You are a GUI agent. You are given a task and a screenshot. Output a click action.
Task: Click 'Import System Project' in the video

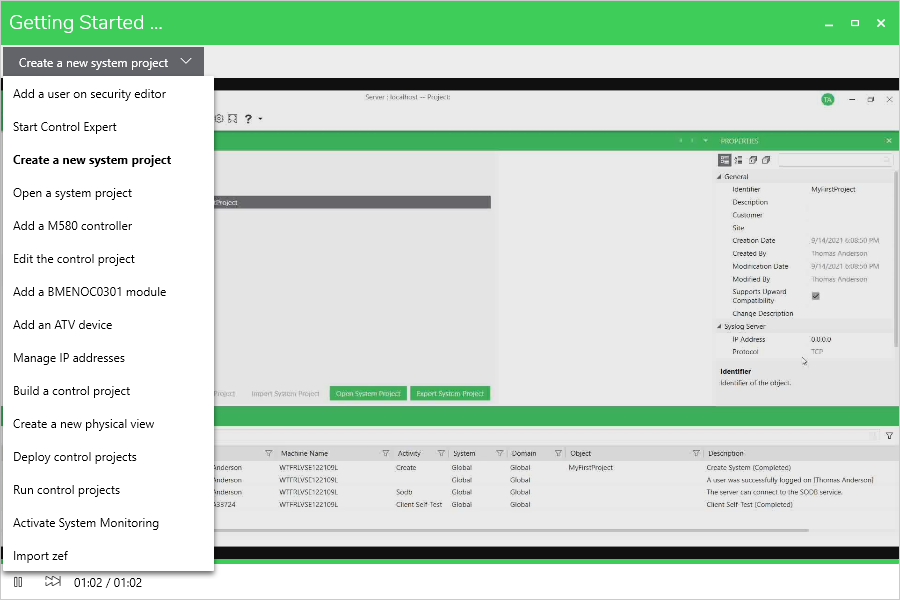285,394
